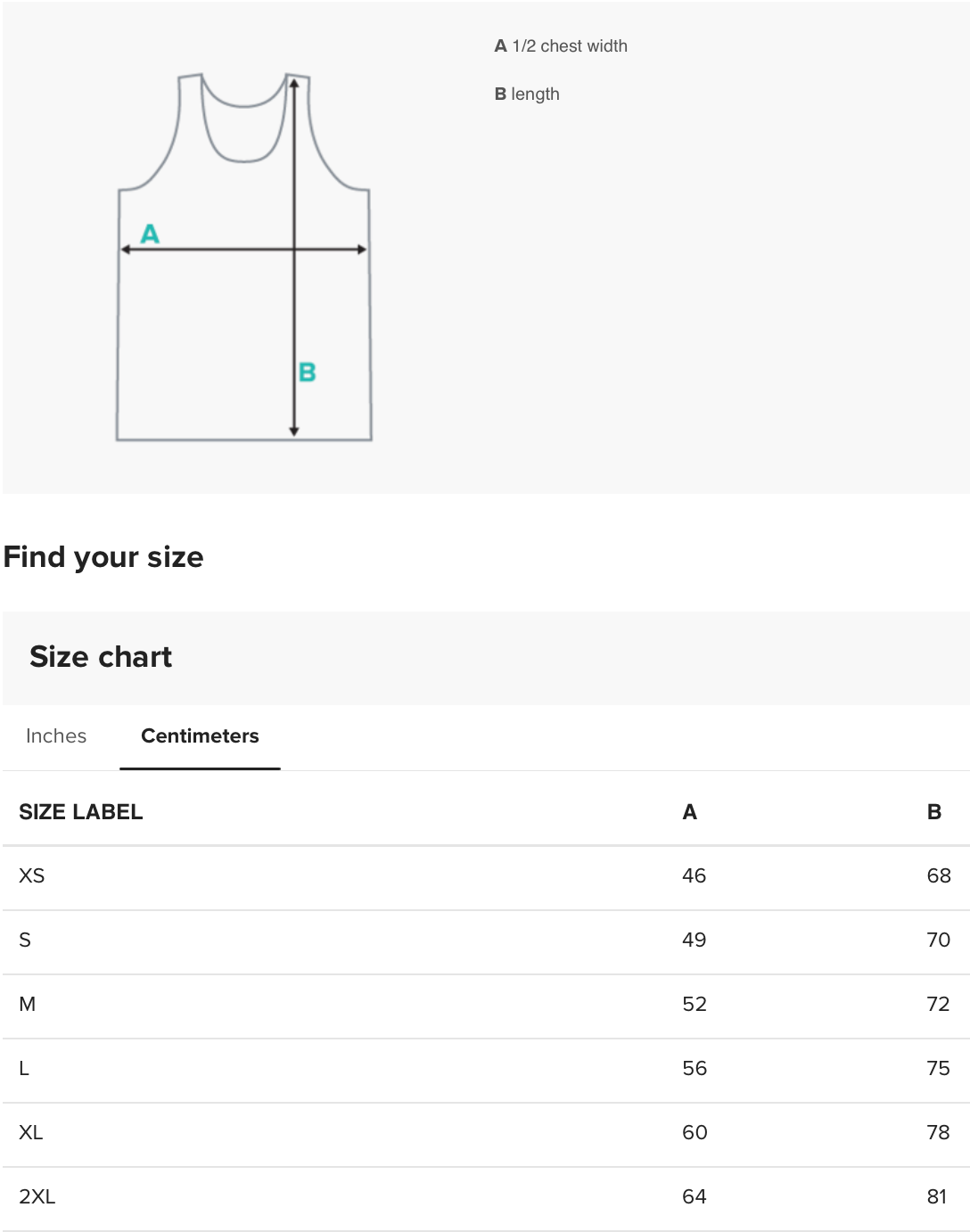Select the XL size row

(x=486, y=1134)
